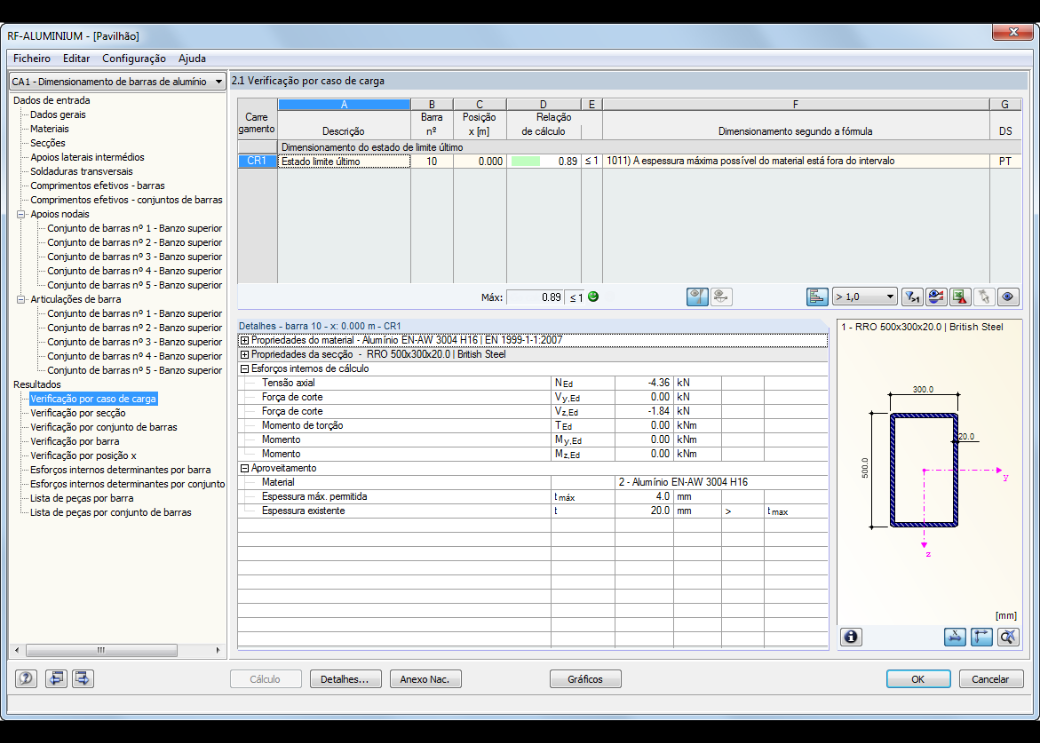Collapse Esforços internos de cálculo section
1040x743 pixels.
(x=245, y=369)
